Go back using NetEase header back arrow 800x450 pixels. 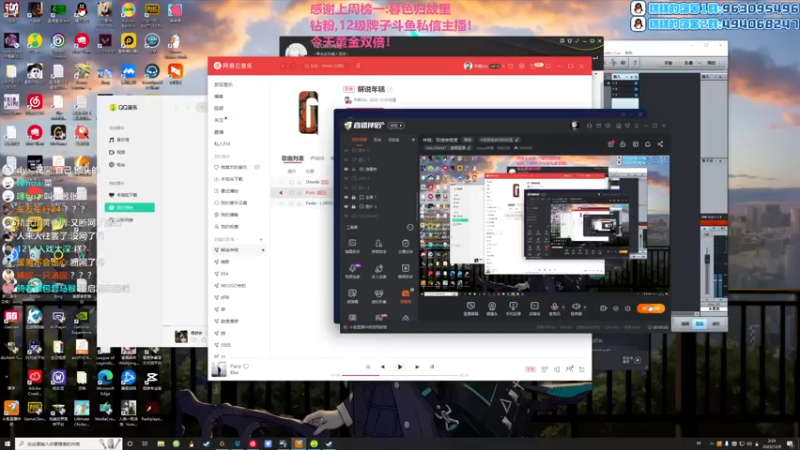(x=283, y=66)
